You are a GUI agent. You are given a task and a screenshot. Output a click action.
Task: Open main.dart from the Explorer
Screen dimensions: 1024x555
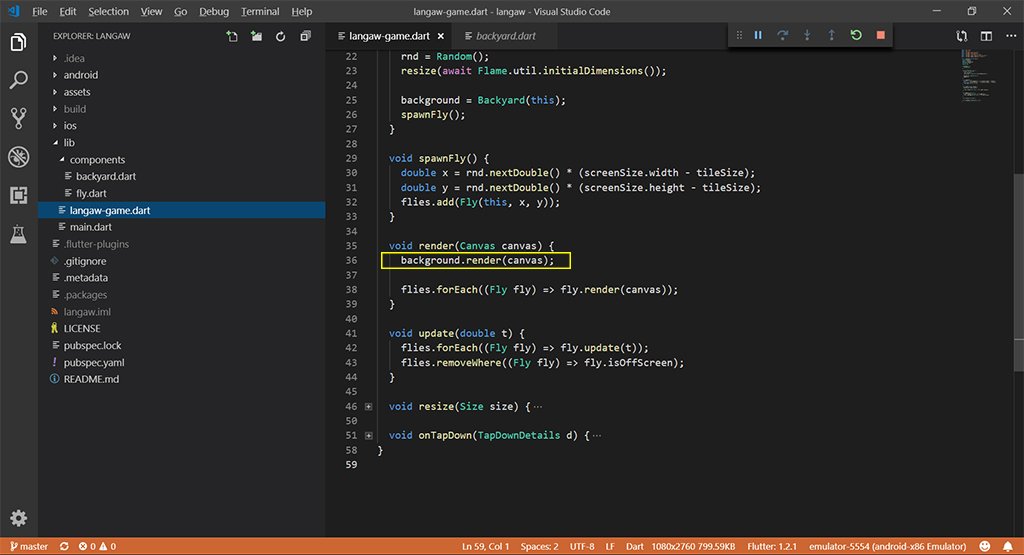(x=90, y=227)
